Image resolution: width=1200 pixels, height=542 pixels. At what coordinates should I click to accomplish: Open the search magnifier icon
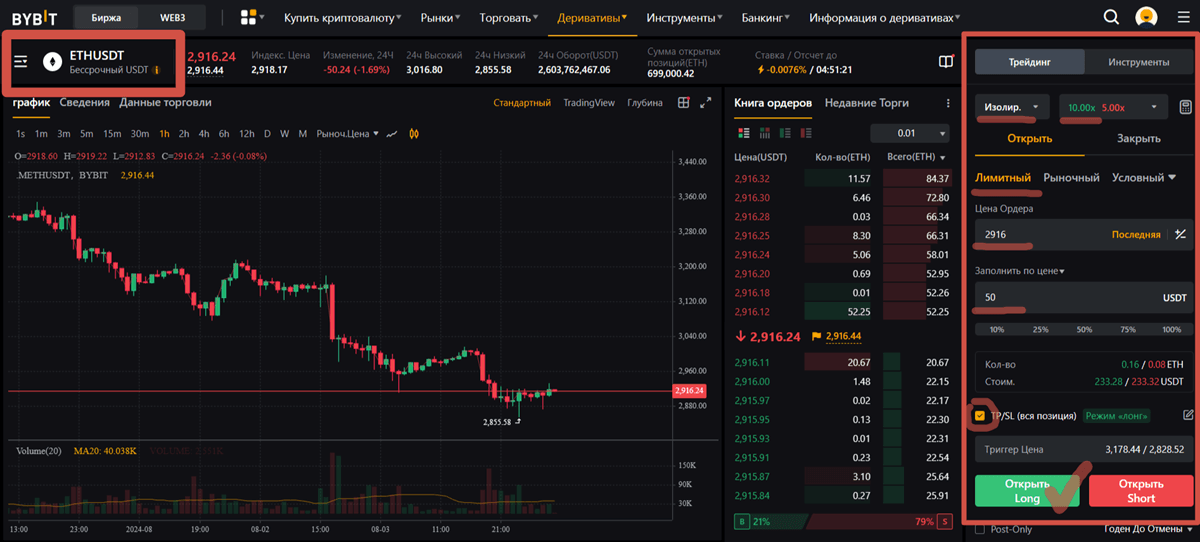(1111, 17)
